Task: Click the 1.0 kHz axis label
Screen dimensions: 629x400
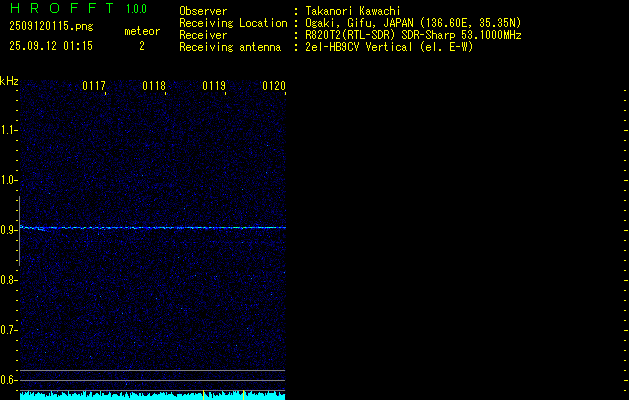Action: tap(8, 180)
